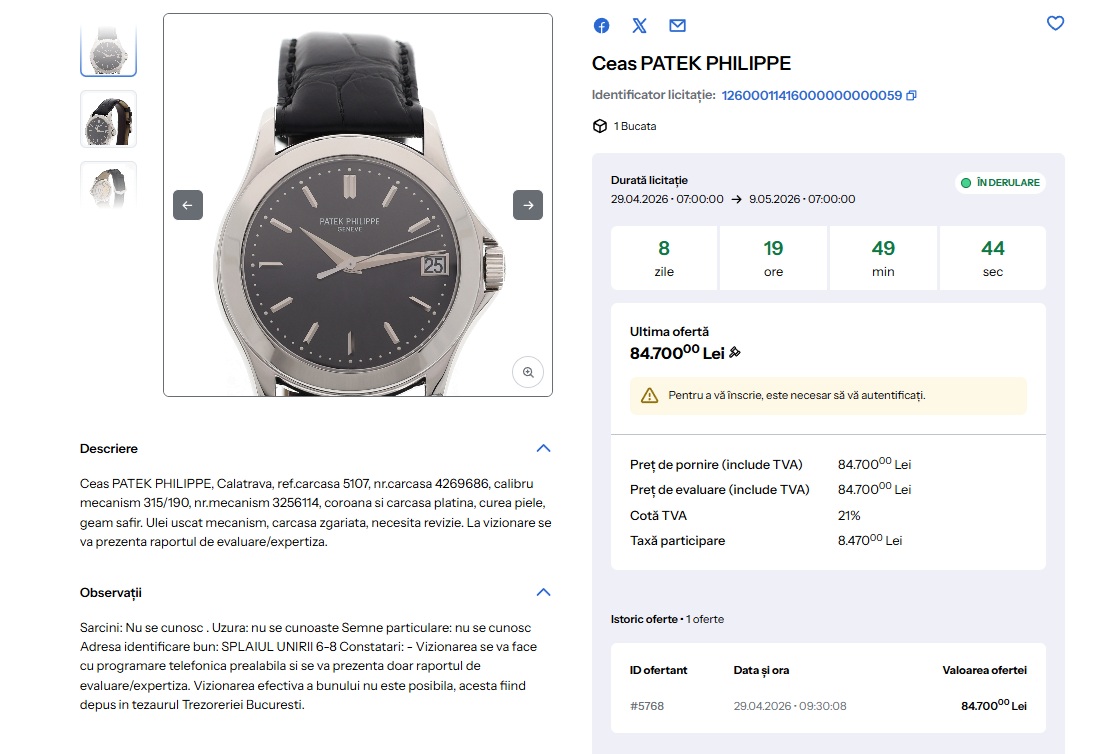Viewport: 1120px width, 754px height.
Task: Open the auction identifier link
Action: 811,96
